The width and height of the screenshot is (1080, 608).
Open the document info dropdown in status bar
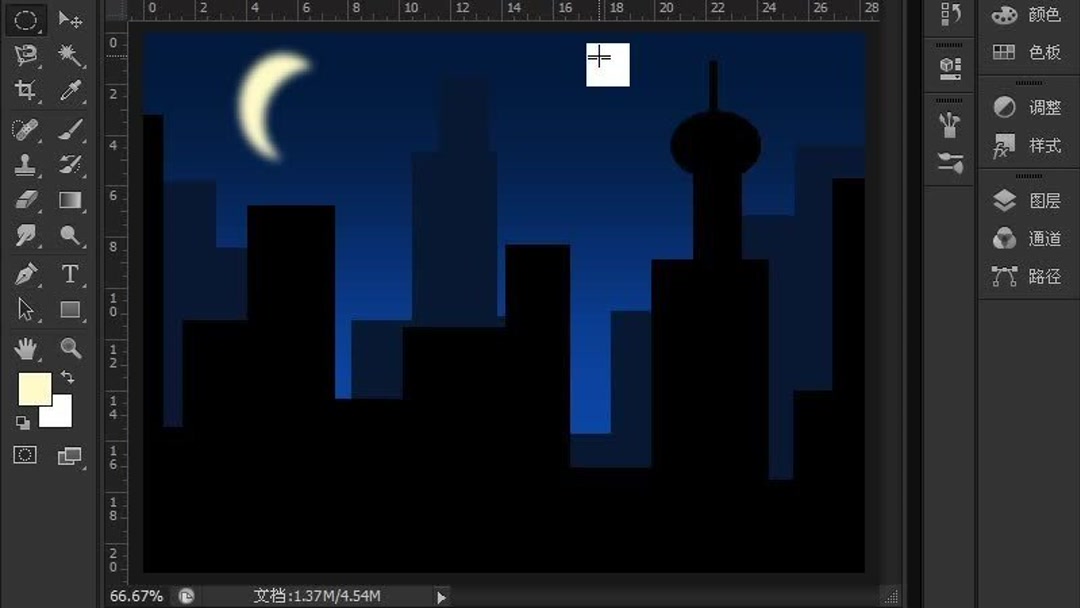440,596
